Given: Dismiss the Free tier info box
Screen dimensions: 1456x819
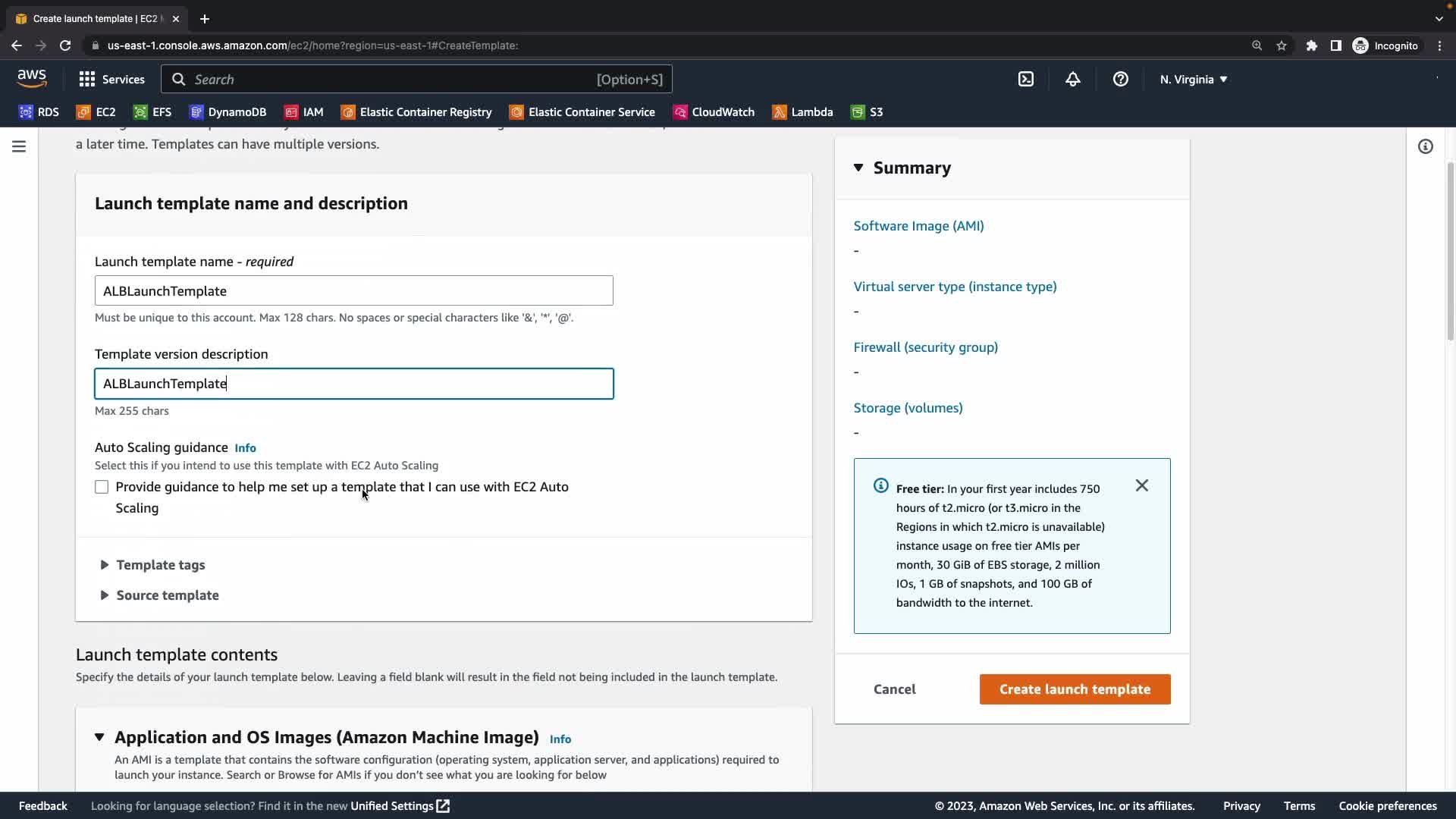Looking at the screenshot, I should [x=1141, y=485].
